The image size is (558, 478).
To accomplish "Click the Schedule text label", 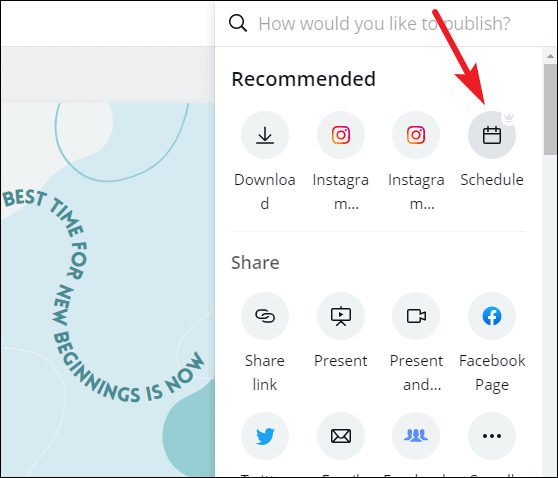I will click(492, 180).
